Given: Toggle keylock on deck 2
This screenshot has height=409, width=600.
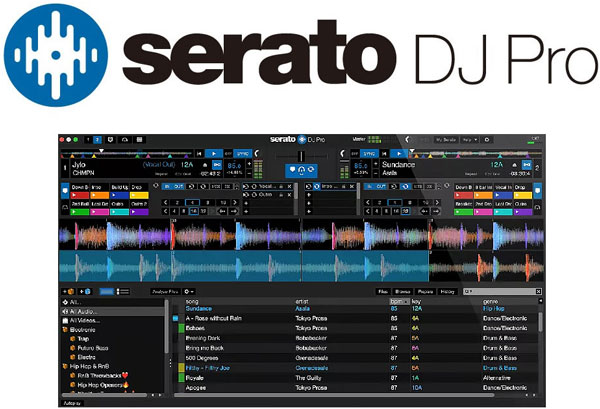Looking at the screenshot, I should [527, 165].
